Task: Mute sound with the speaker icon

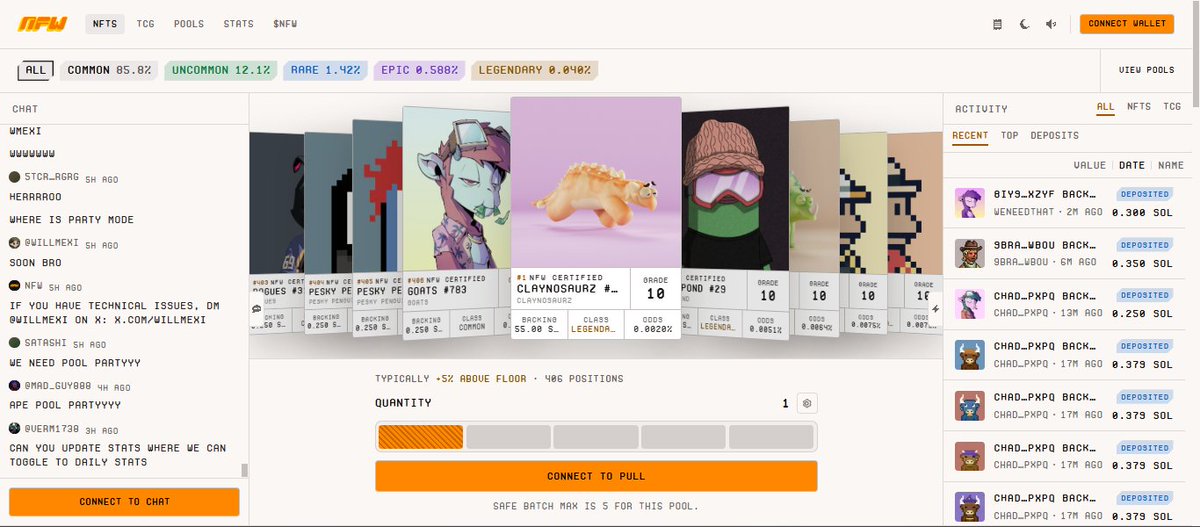Action: pos(1051,24)
